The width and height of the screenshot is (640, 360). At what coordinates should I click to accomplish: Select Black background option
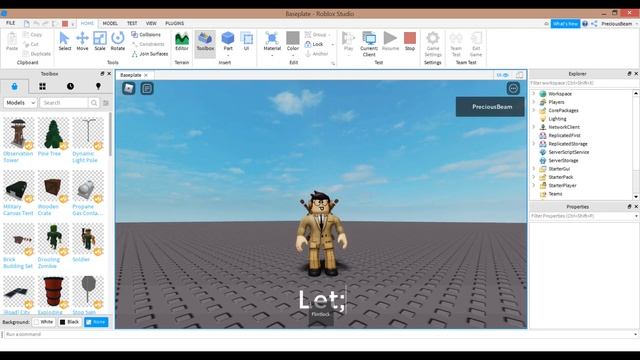[69, 322]
